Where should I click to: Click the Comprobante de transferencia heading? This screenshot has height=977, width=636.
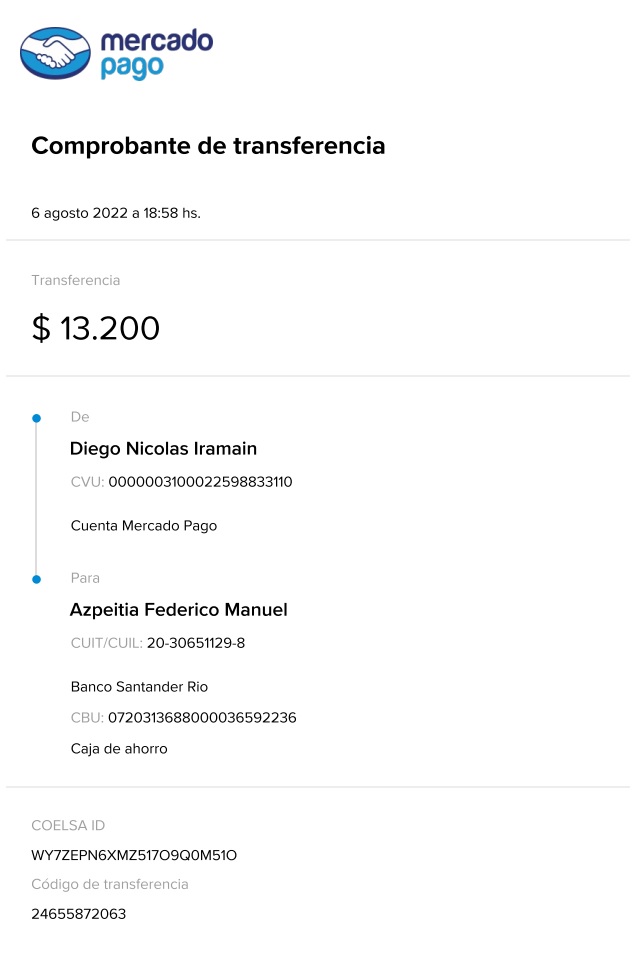(208, 146)
